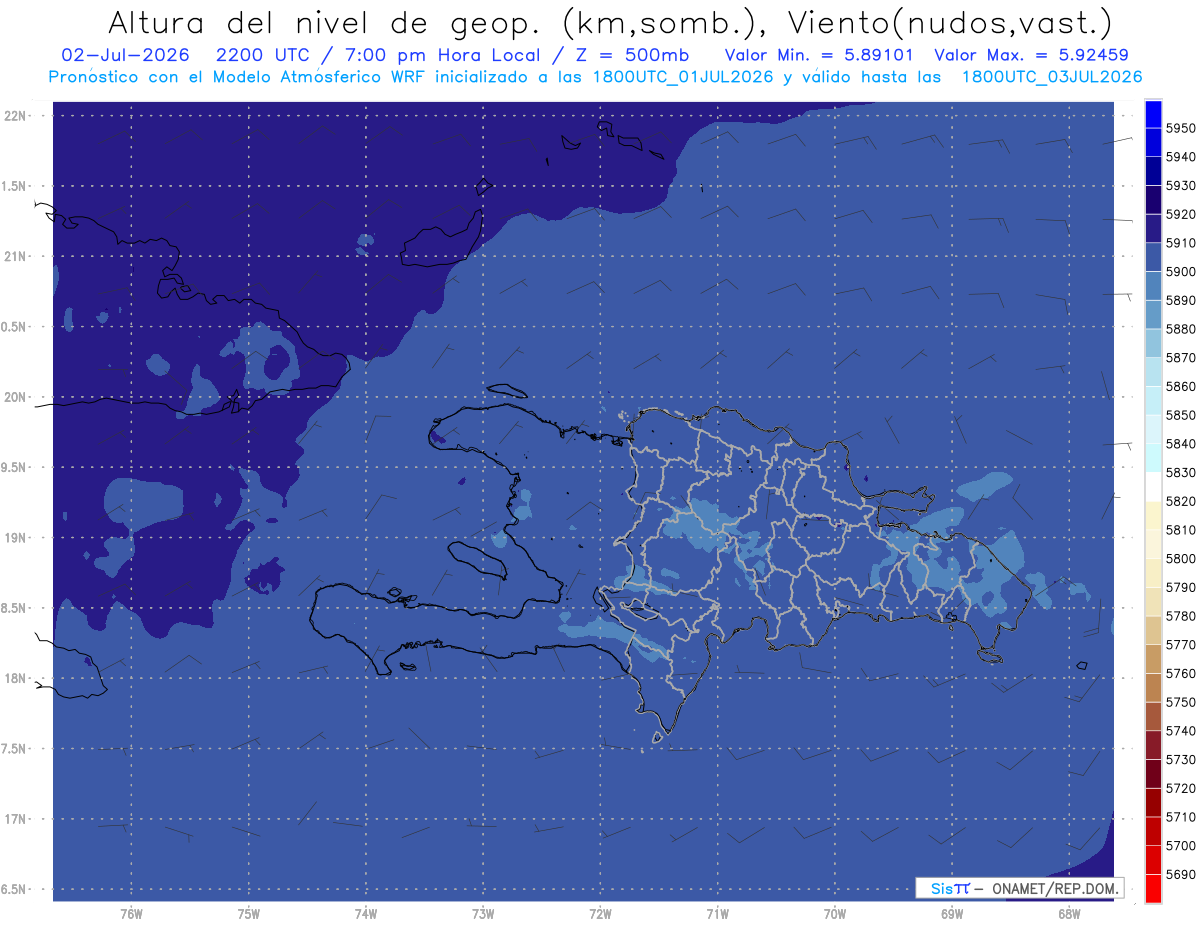The height and width of the screenshot is (927, 1200).
Task: Pick the red color bar segment below 5690
Action: click(1153, 888)
